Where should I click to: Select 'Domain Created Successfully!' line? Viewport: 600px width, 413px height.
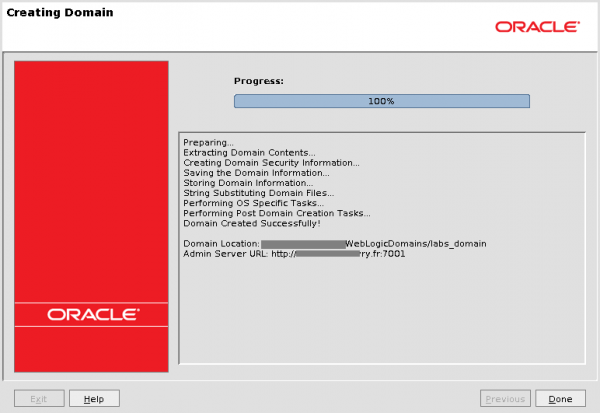(252, 223)
